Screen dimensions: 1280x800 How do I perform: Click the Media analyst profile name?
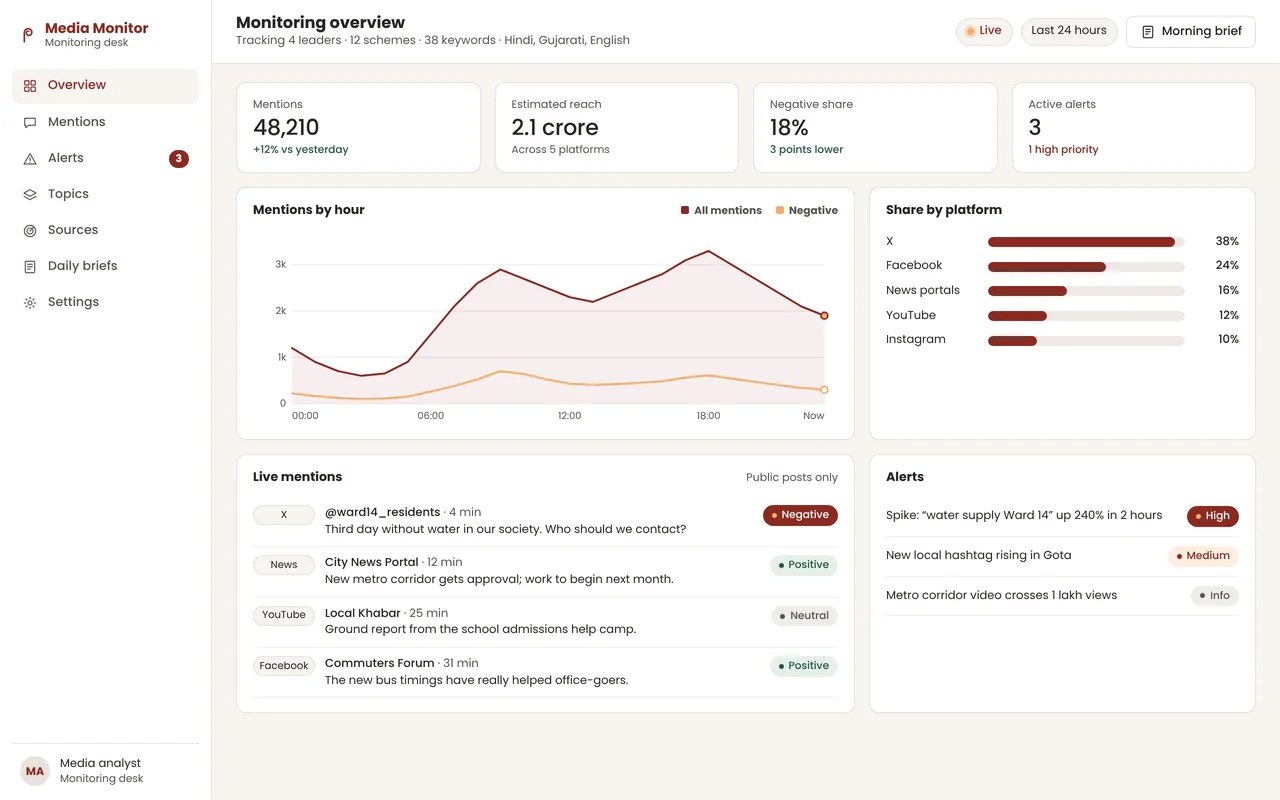(x=100, y=763)
